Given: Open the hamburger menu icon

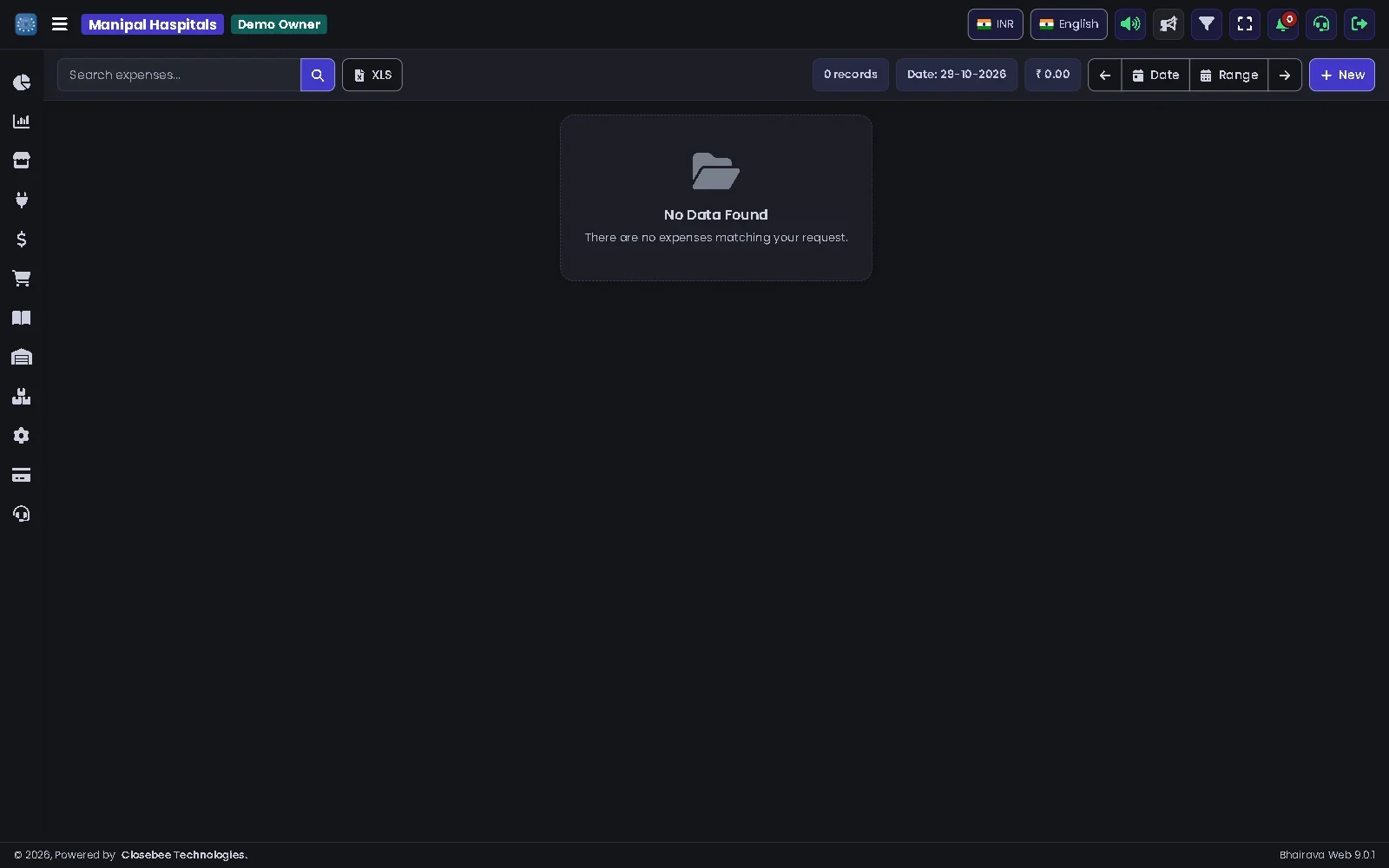Looking at the screenshot, I should pyautogui.click(x=60, y=24).
